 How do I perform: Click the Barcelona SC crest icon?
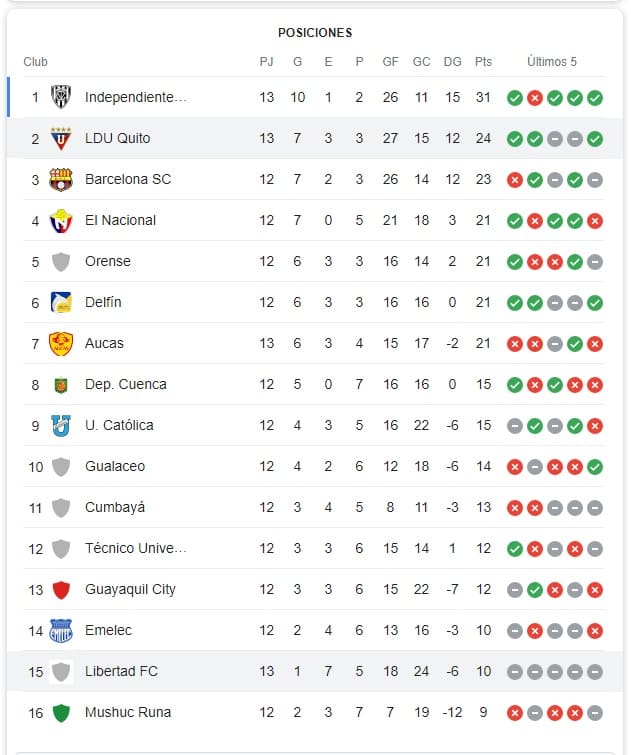tap(61, 179)
